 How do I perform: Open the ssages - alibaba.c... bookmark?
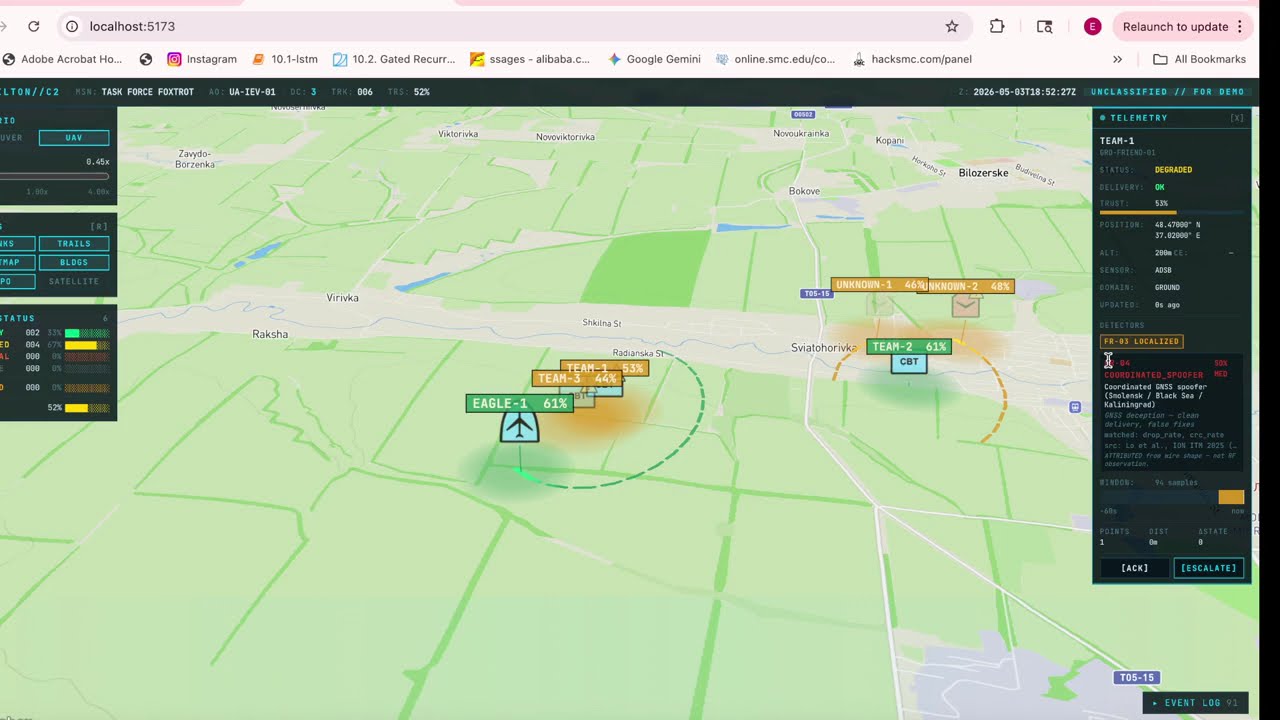[530, 59]
